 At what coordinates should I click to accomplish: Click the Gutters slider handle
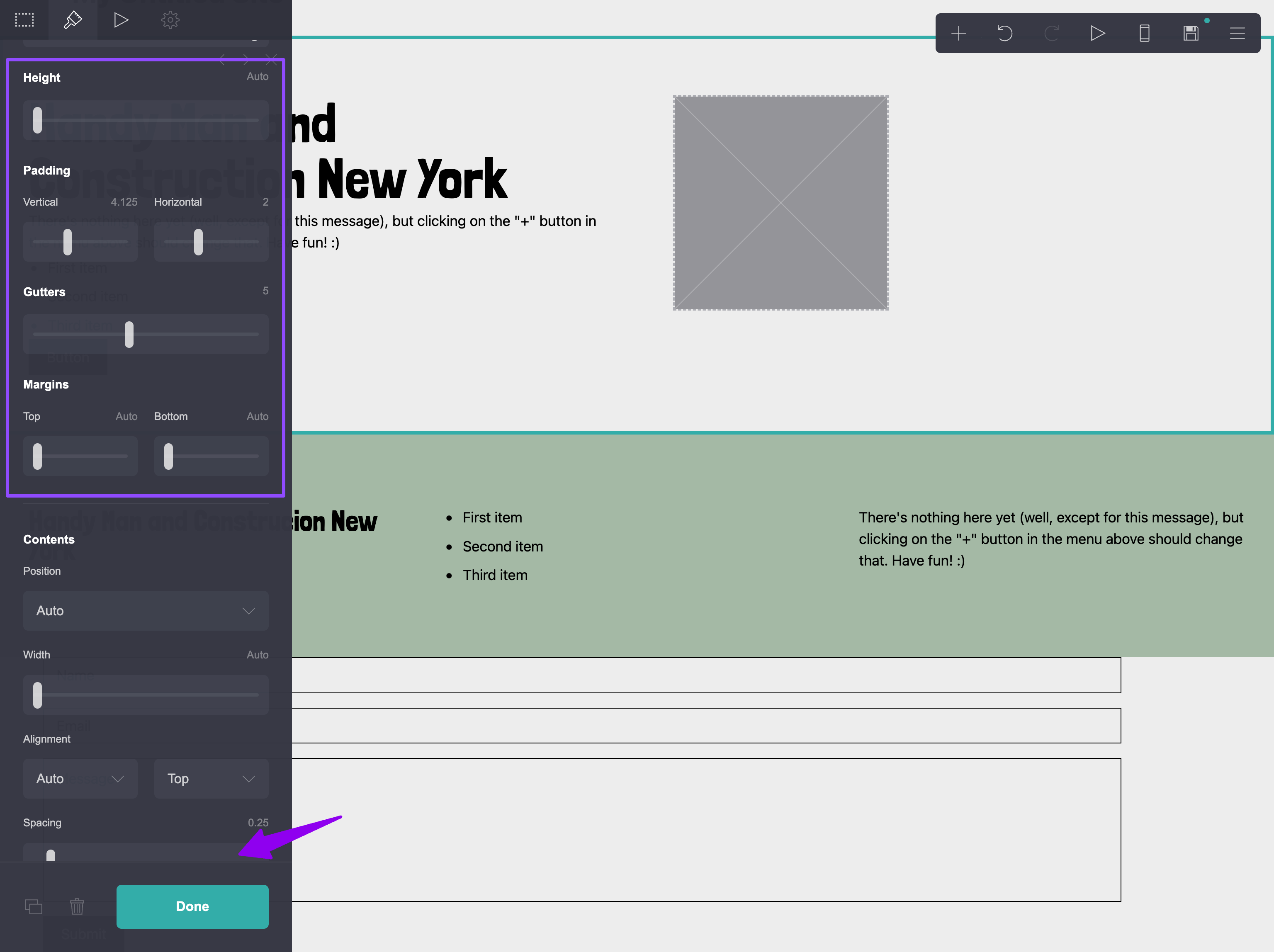click(129, 334)
